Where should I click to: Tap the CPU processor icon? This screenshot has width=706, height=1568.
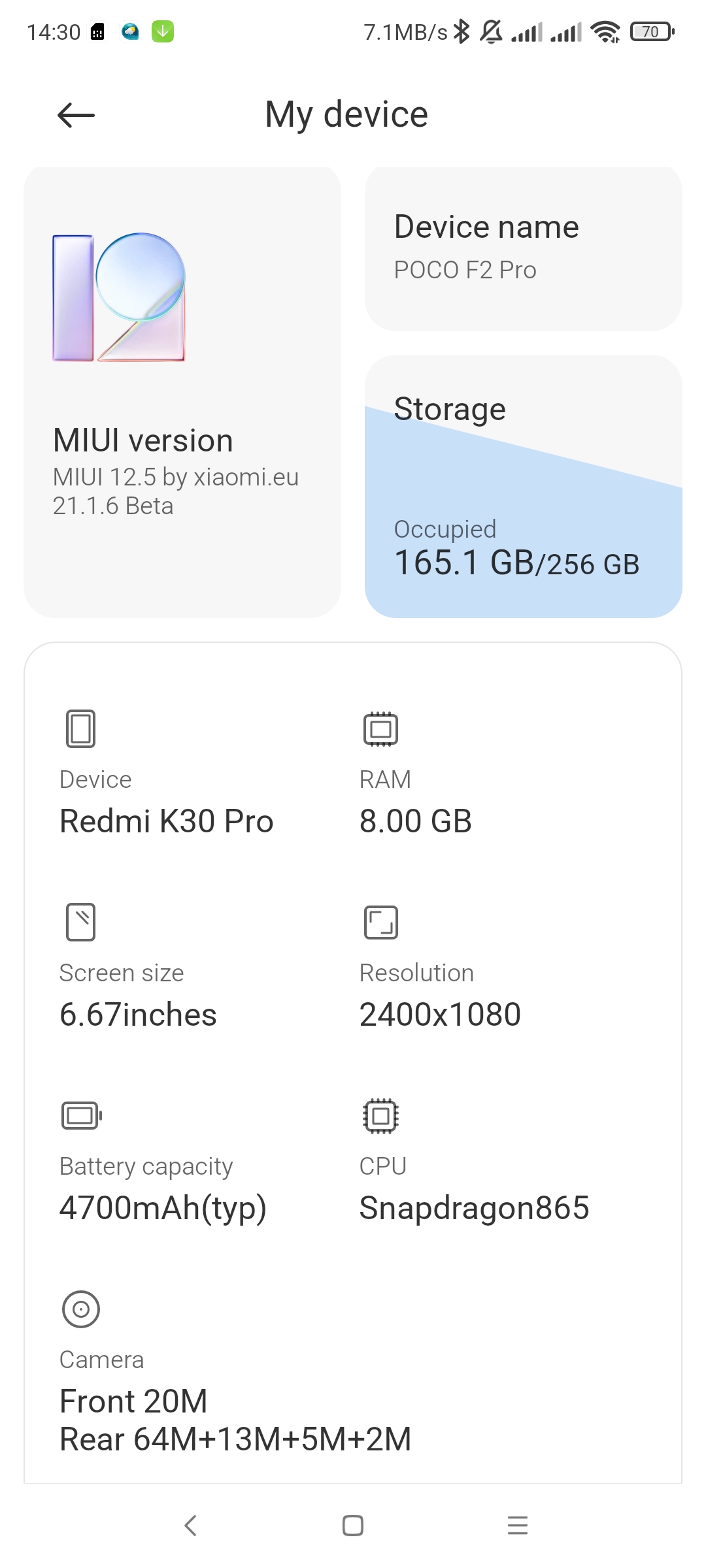click(380, 1115)
